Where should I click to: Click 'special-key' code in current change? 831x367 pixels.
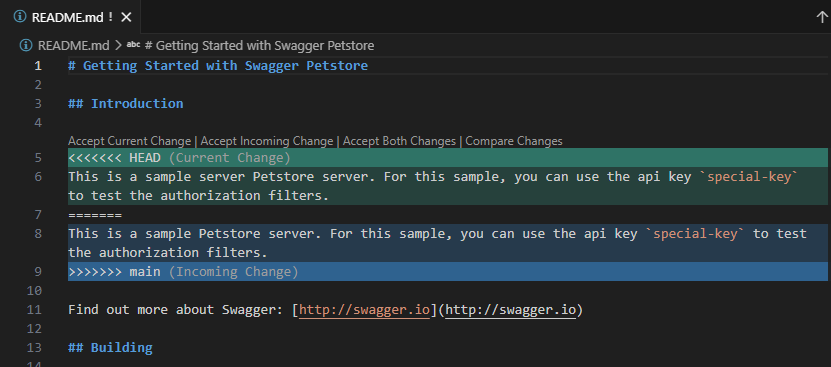click(749, 177)
